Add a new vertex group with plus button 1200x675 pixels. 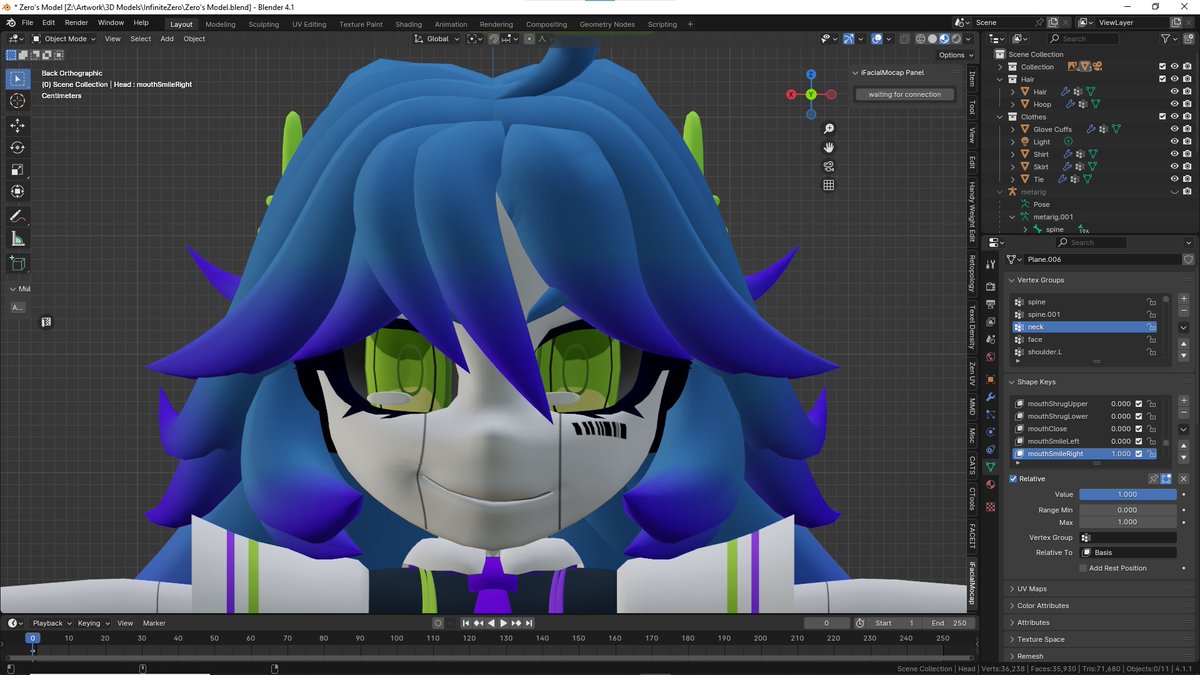click(1184, 301)
